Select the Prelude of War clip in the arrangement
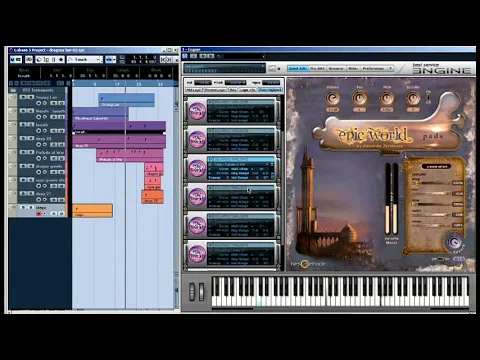480x360 pixels. [130, 155]
